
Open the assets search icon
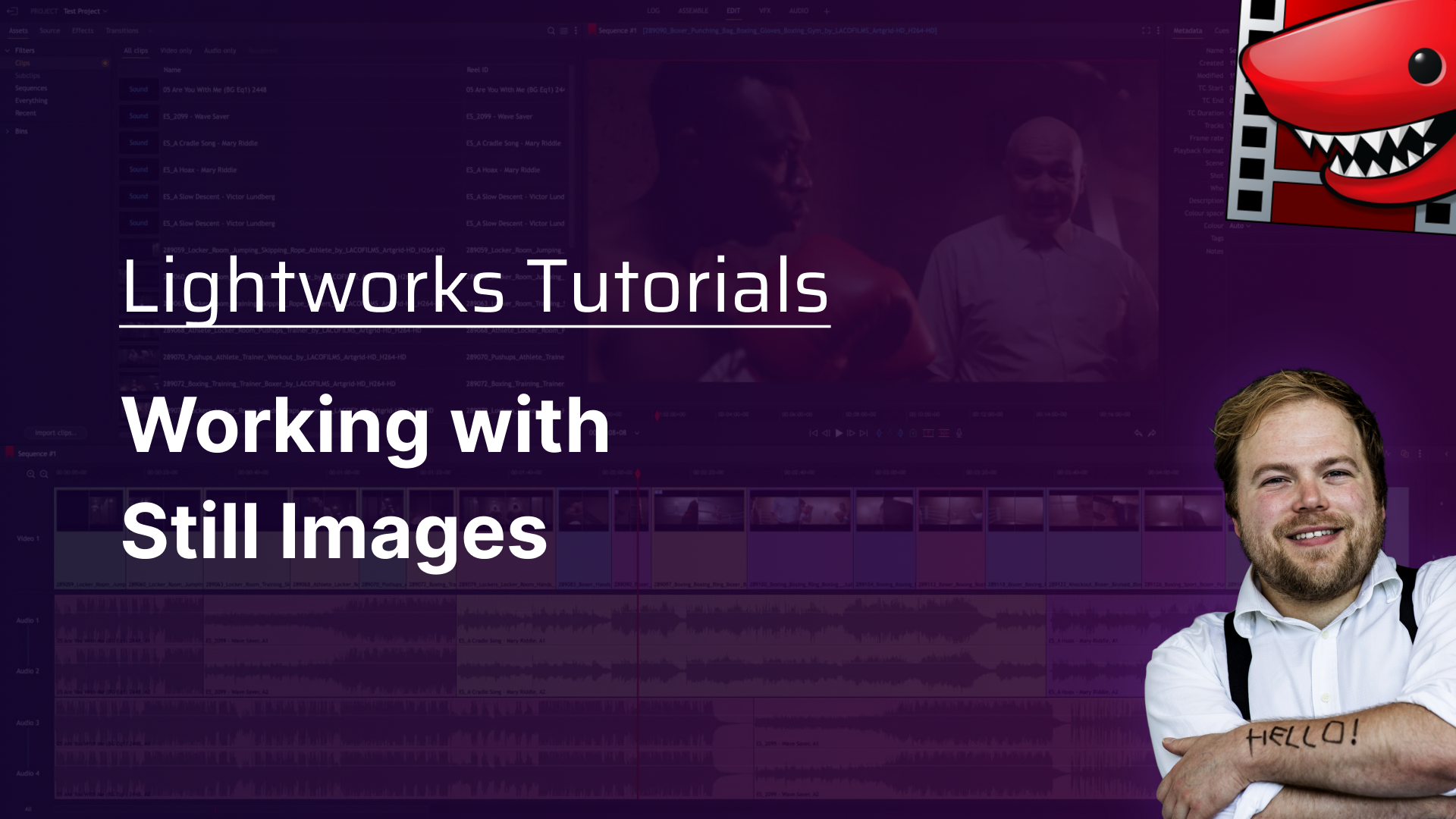(551, 31)
